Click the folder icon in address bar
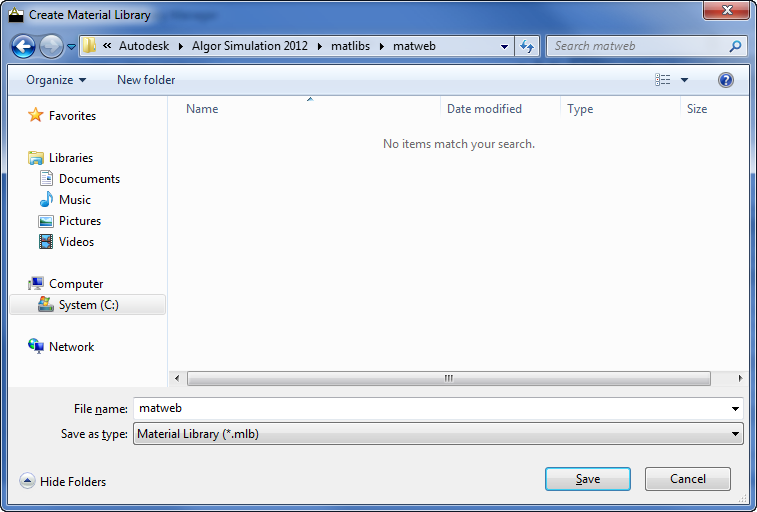 pyautogui.click(x=89, y=46)
